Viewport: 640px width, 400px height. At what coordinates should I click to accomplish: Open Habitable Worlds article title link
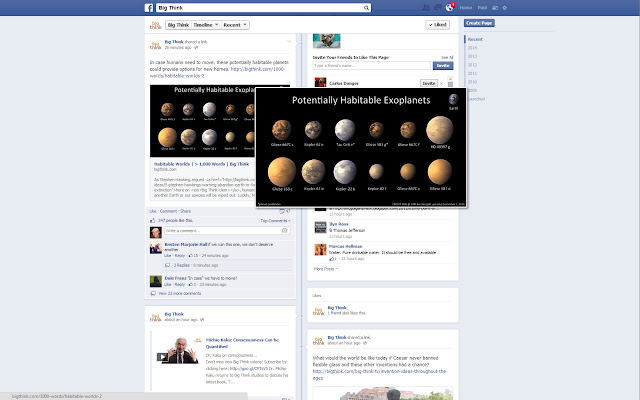point(202,164)
